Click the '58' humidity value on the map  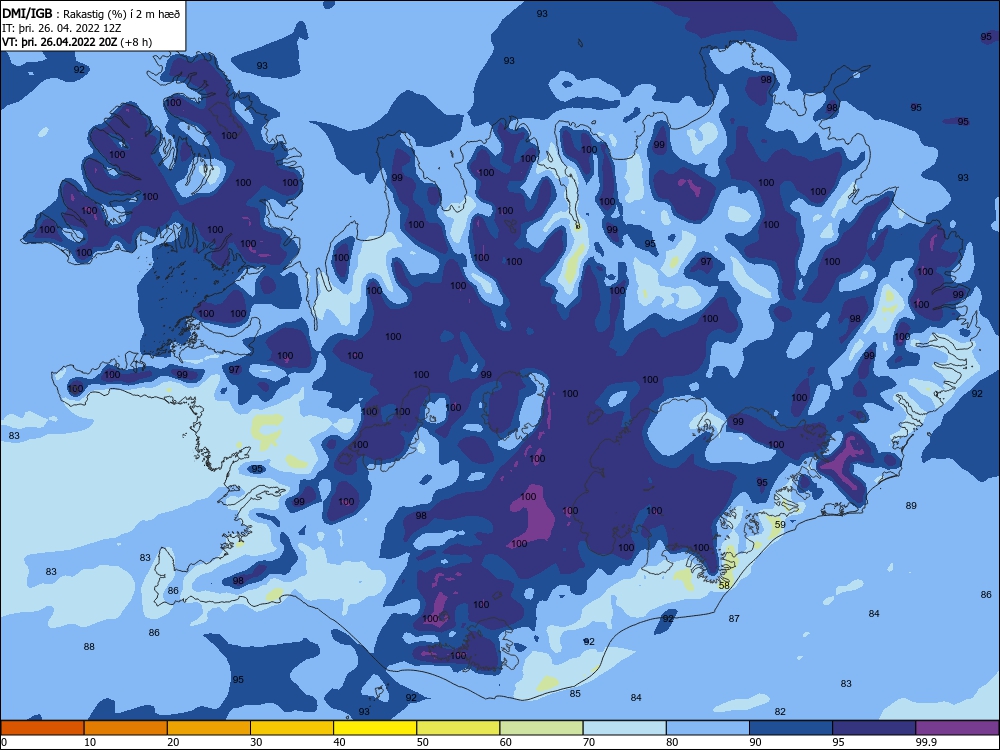click(724, 585)
